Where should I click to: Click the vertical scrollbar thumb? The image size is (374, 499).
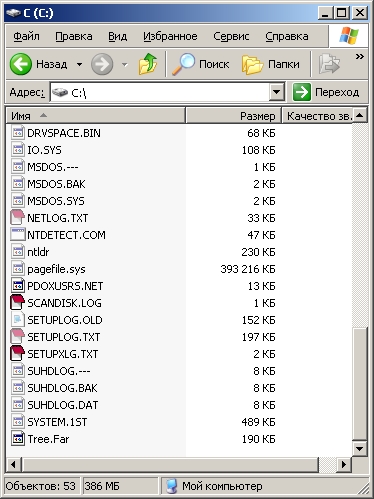pos(360,383)
